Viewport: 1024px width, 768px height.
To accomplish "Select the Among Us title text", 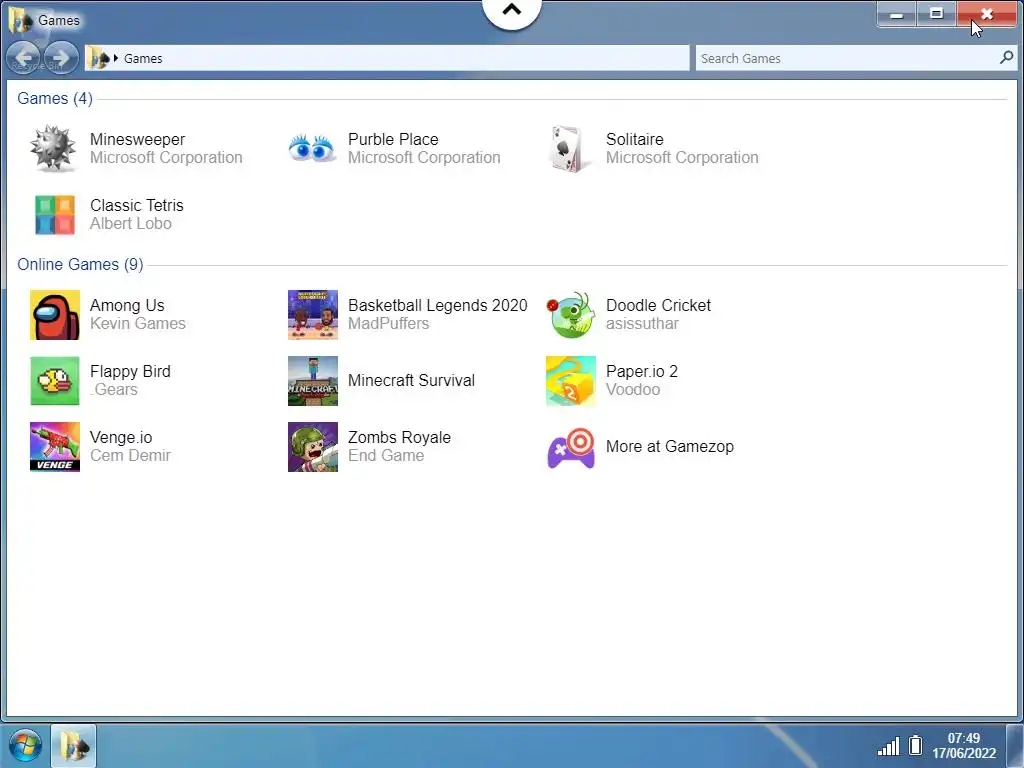I will (x=127, y=305).
